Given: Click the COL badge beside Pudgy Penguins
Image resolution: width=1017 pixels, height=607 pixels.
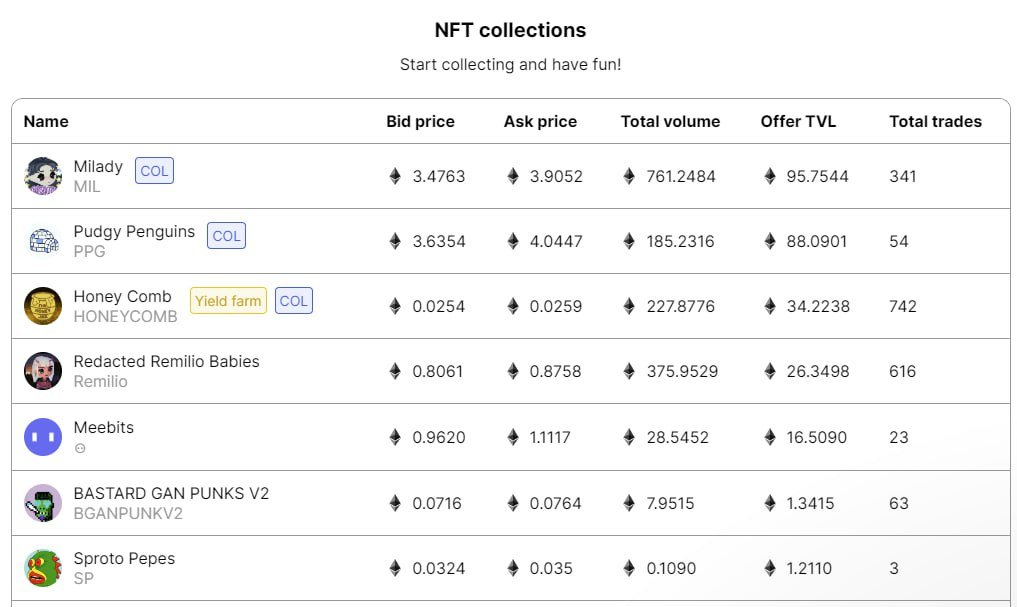Looking at the screenshot, I should click(226, 236).
